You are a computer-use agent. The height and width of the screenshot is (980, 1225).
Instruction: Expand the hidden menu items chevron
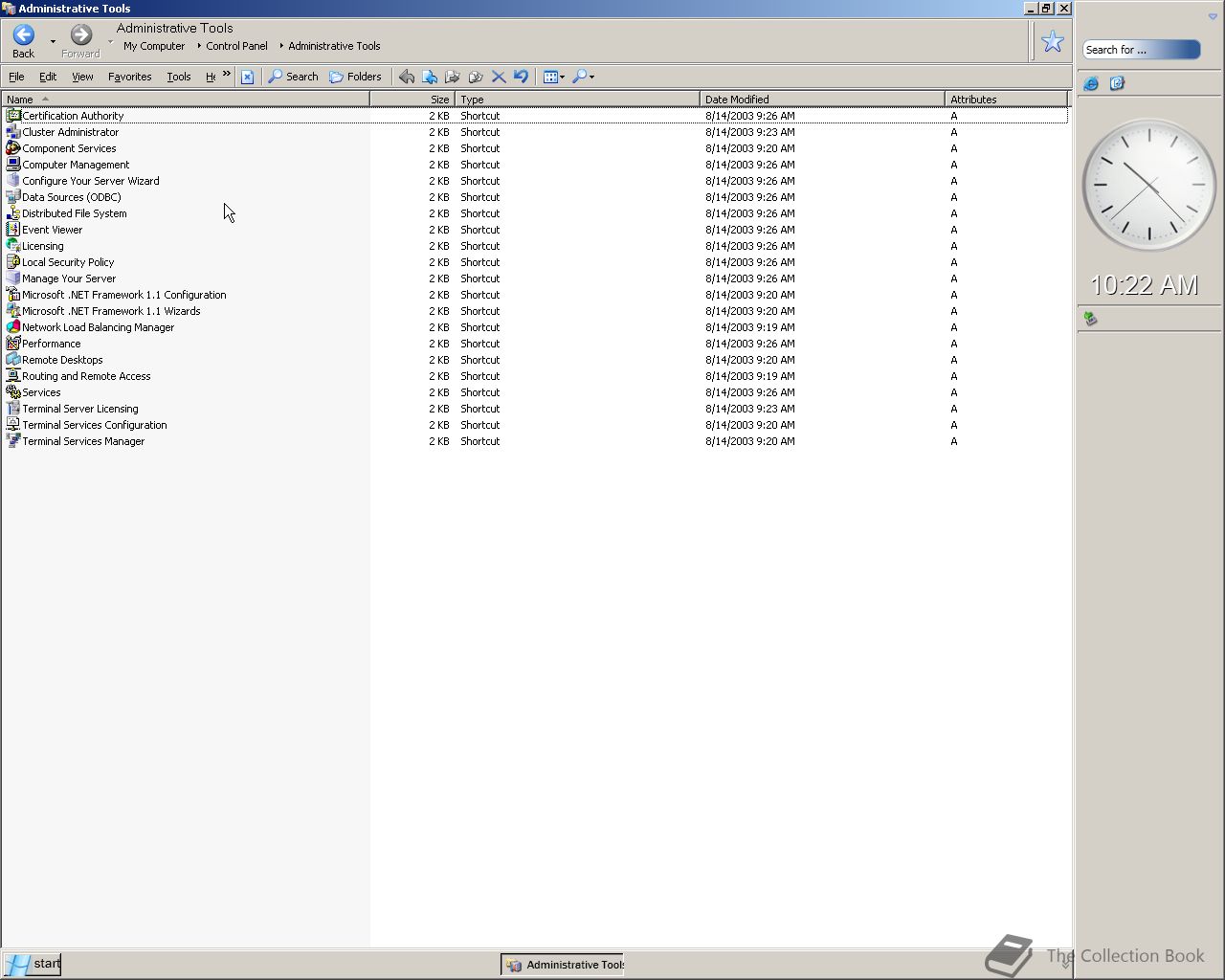(x=227, y=74)
